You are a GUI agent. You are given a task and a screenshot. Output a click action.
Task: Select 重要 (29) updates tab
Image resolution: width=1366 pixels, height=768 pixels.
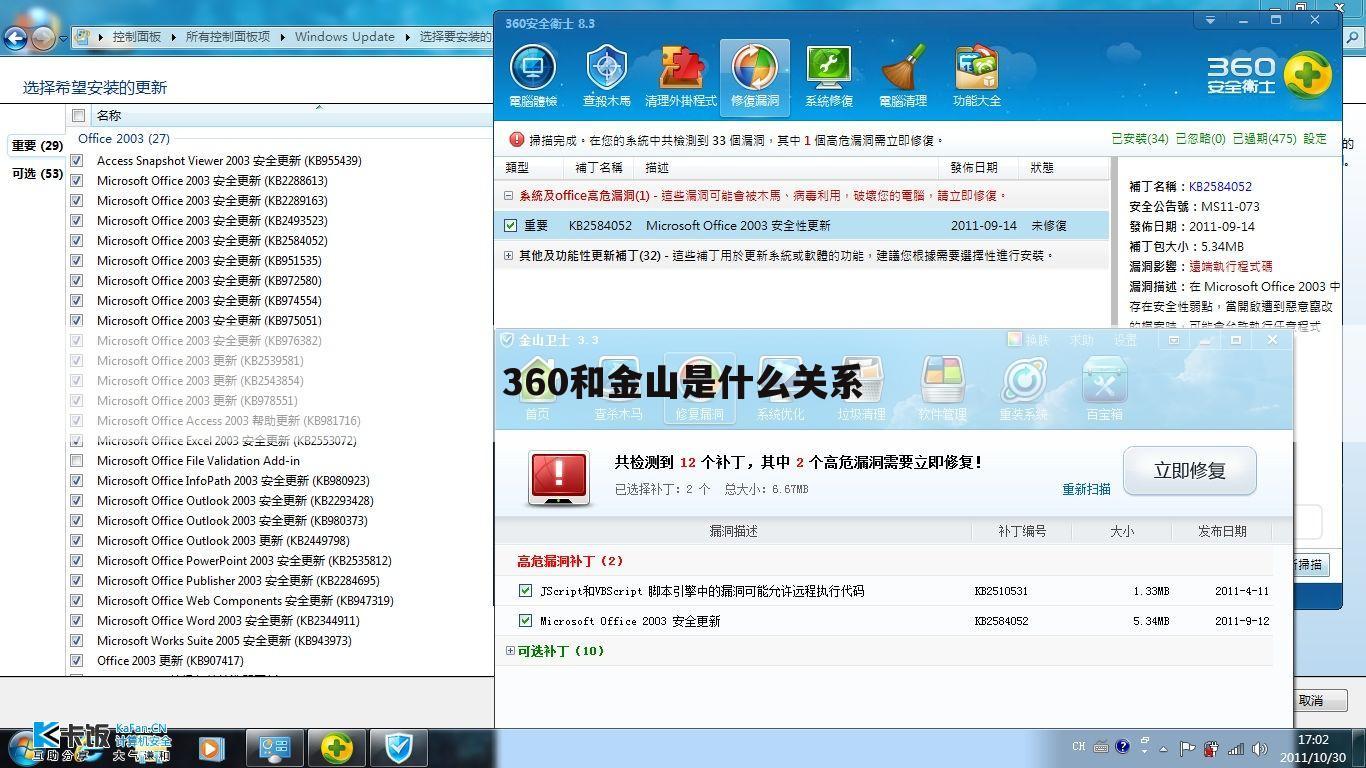[x=37, y=146]
